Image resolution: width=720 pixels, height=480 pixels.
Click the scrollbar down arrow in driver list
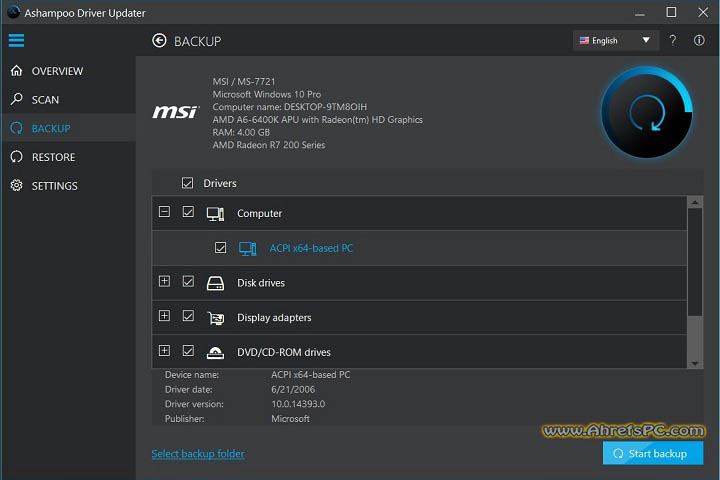point(695,363)
